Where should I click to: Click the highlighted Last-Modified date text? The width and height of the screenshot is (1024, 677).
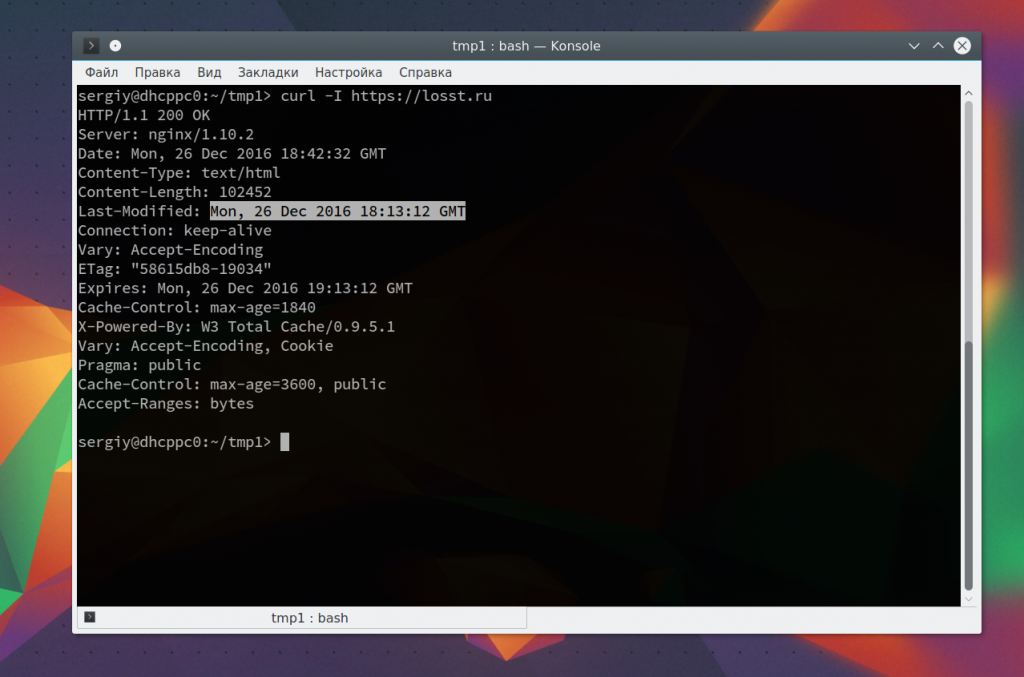click(x=338, y=212)
